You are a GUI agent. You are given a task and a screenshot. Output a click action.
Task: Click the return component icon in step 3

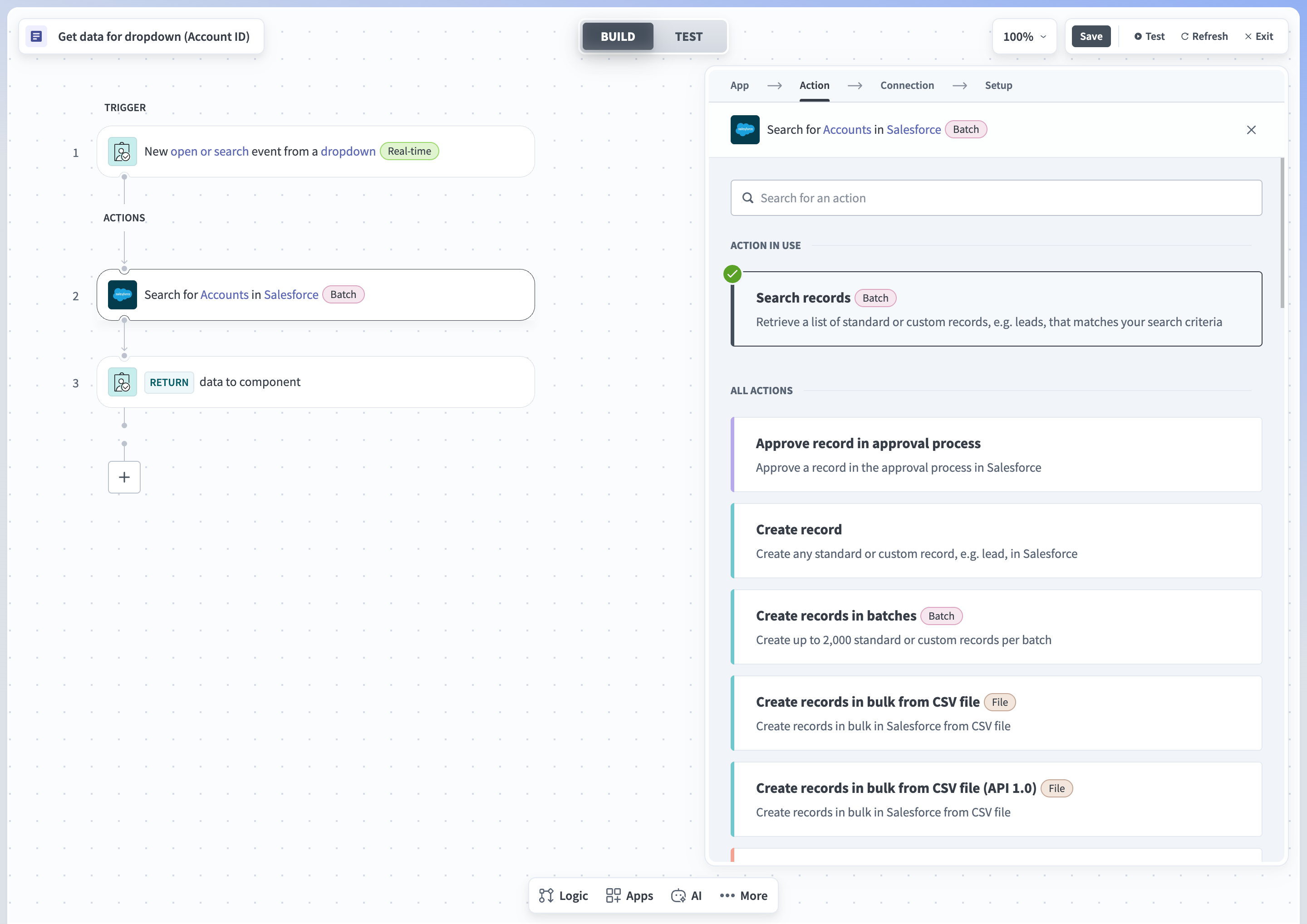pyautogui.click(x=123, y=382)
